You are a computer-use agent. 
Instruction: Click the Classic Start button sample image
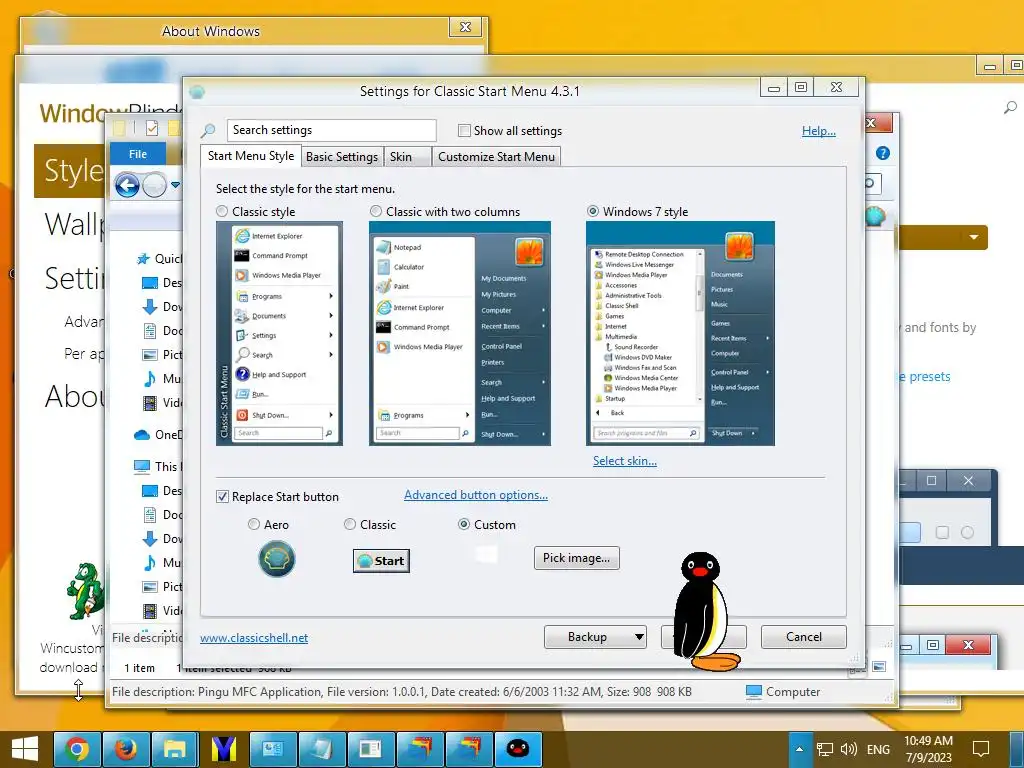381,561
